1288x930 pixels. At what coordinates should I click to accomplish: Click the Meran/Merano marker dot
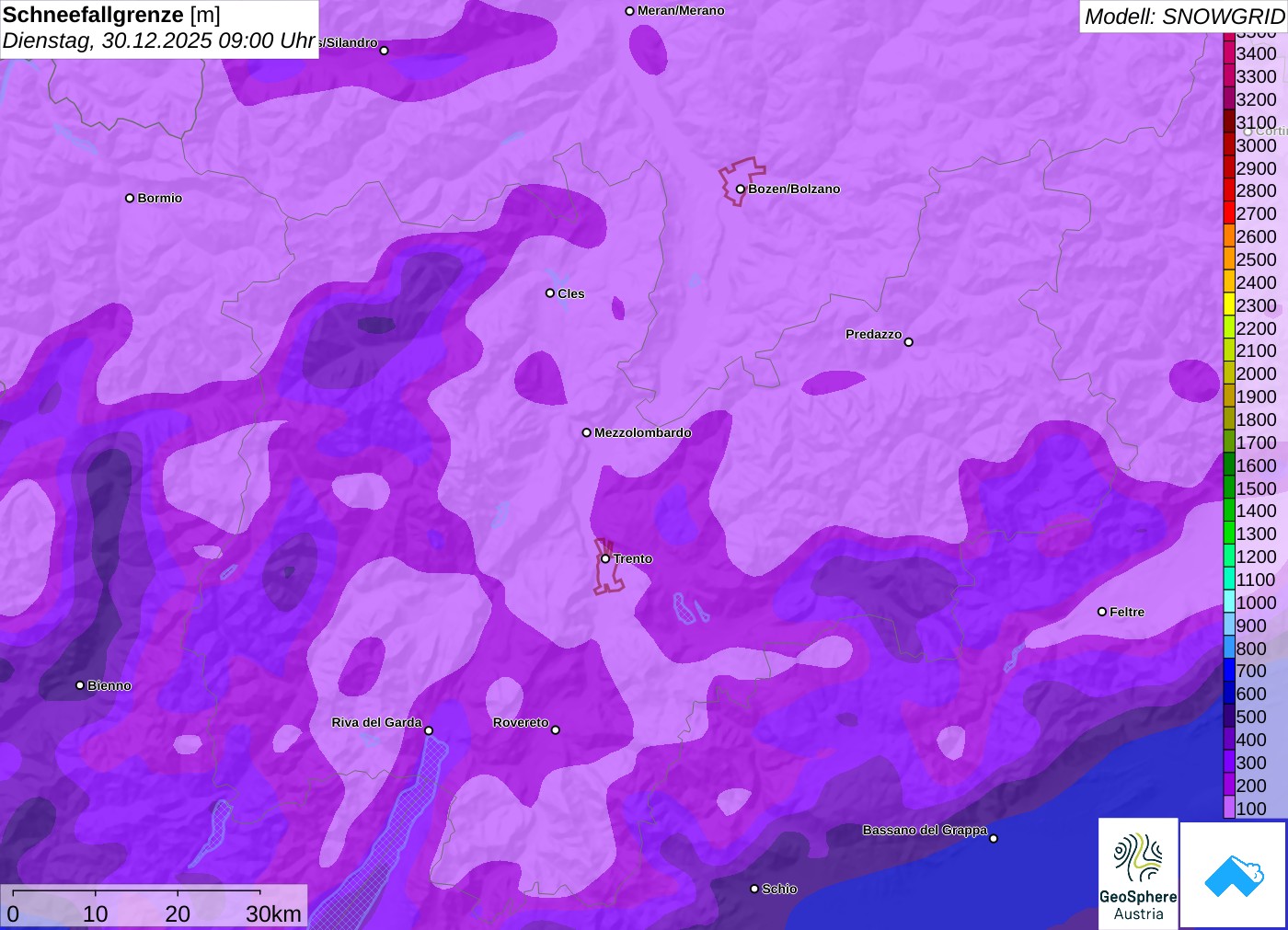point(630,11)
